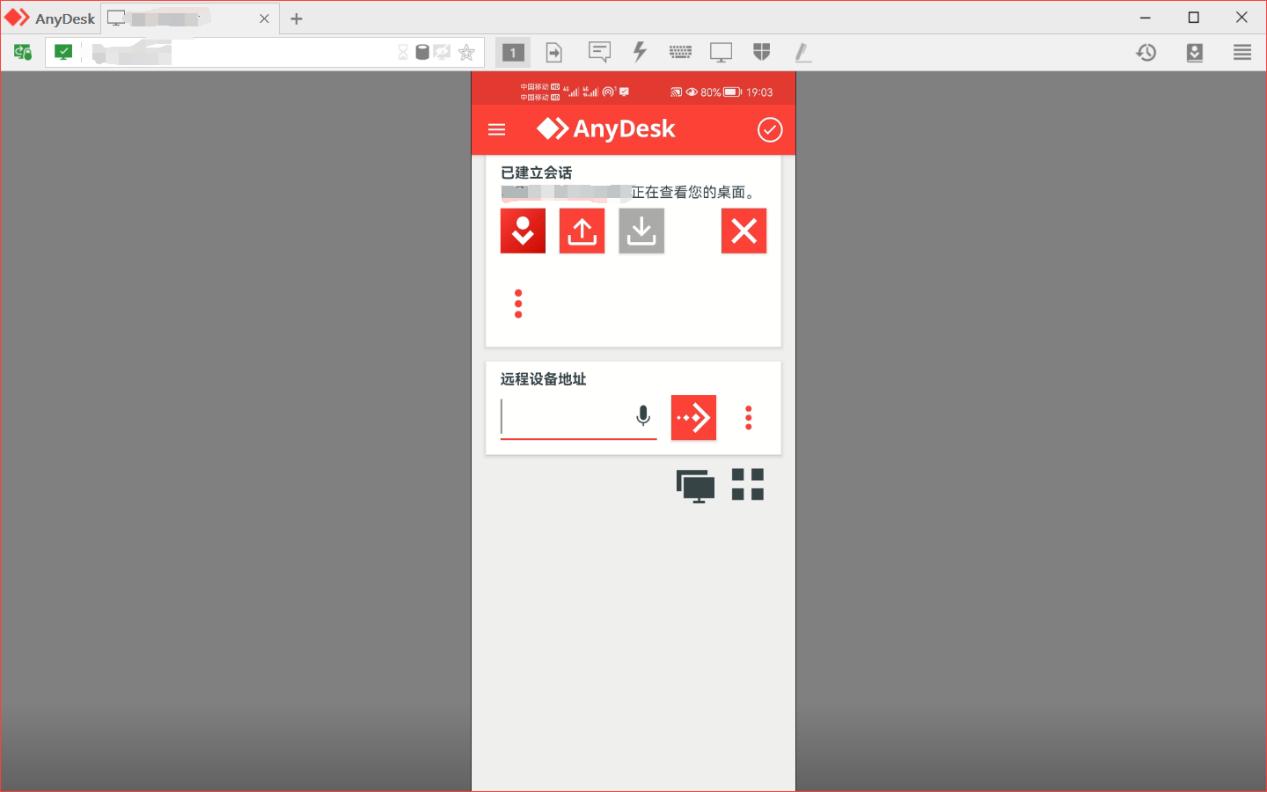Open the chat icon in the toolbar

pyautogui.click(x=599, y=53)
